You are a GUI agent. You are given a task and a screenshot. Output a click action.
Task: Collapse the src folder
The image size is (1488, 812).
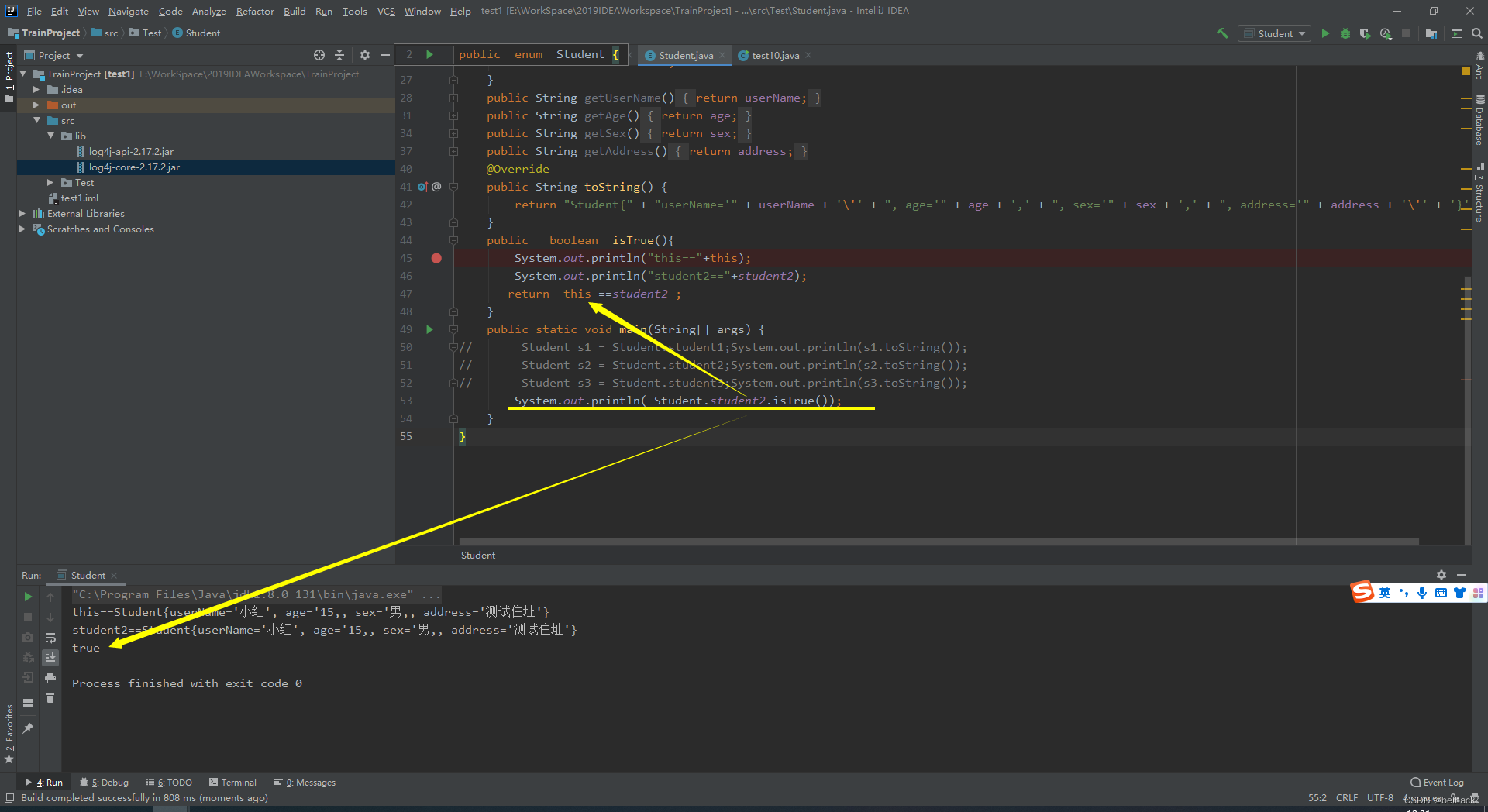pos(36,120)
